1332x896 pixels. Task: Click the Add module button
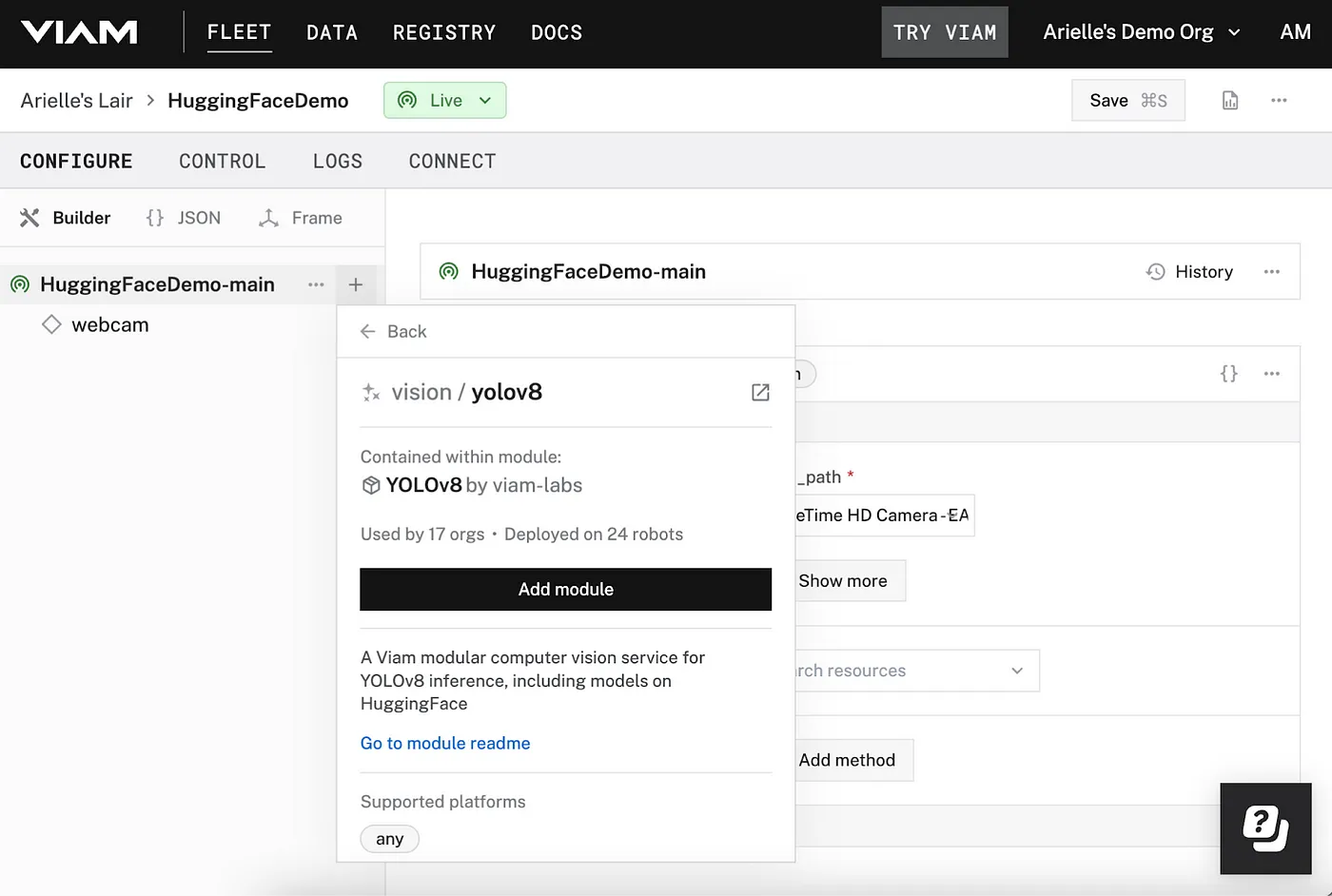(x=566, y=590)
